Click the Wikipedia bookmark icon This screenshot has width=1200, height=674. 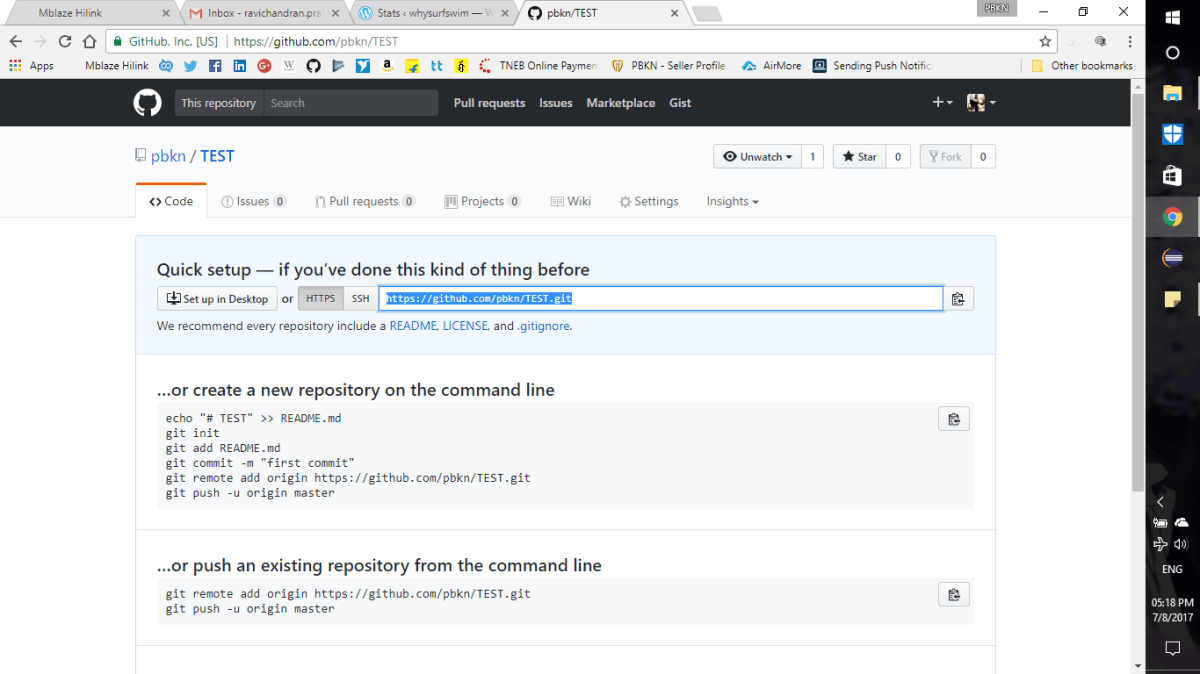point(288,65)
